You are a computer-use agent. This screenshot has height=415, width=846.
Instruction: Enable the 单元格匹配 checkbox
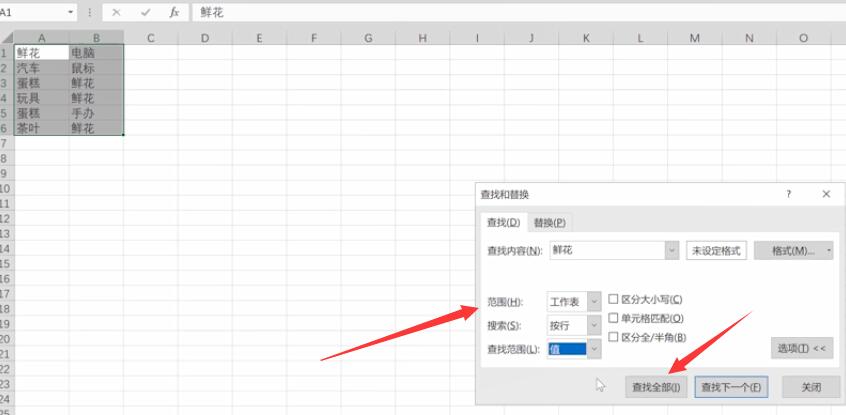coord(614,318)
